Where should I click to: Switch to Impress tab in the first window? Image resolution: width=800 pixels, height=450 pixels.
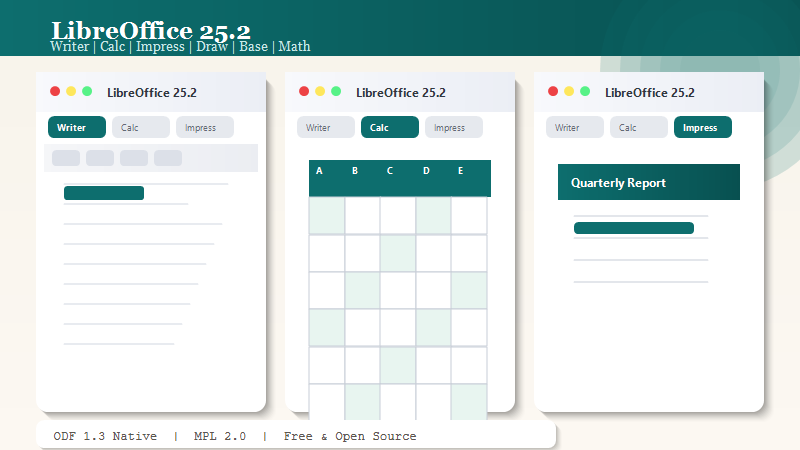(205, 127)
